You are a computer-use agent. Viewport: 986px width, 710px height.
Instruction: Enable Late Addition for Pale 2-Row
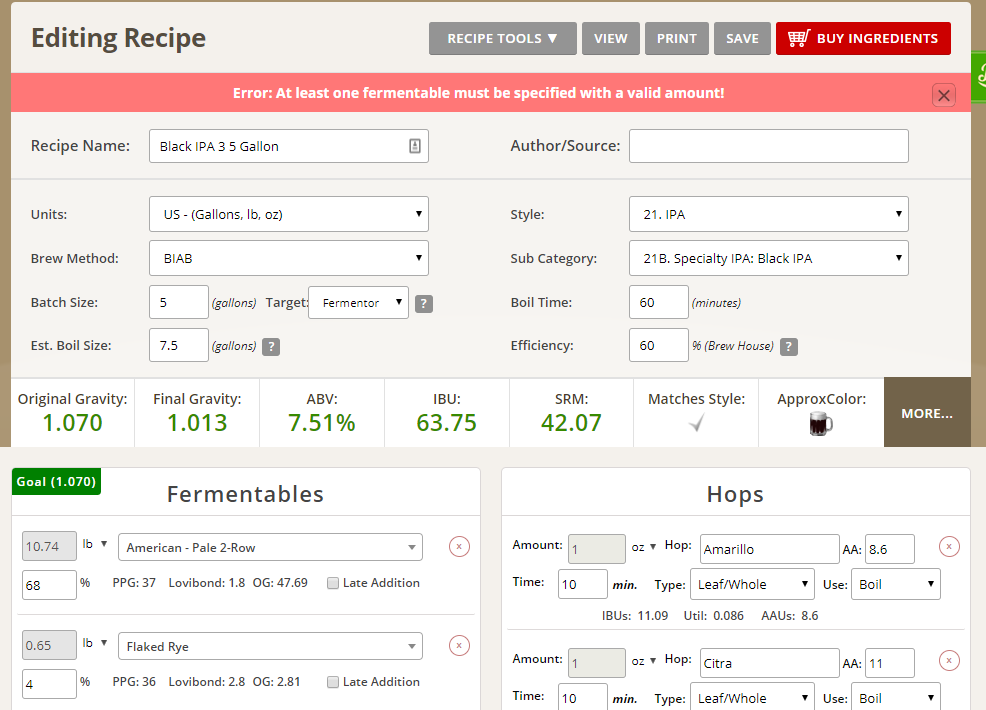pos(333,583)
